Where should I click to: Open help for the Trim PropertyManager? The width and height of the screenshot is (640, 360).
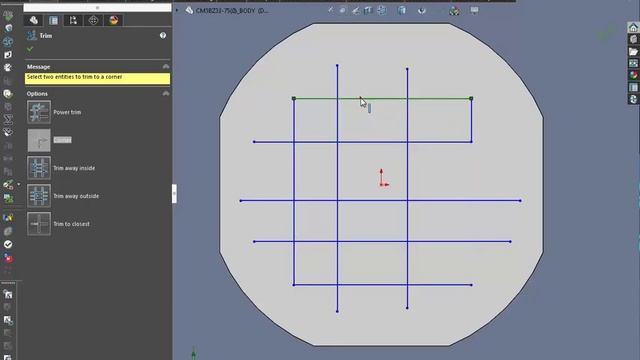[163, 36]
